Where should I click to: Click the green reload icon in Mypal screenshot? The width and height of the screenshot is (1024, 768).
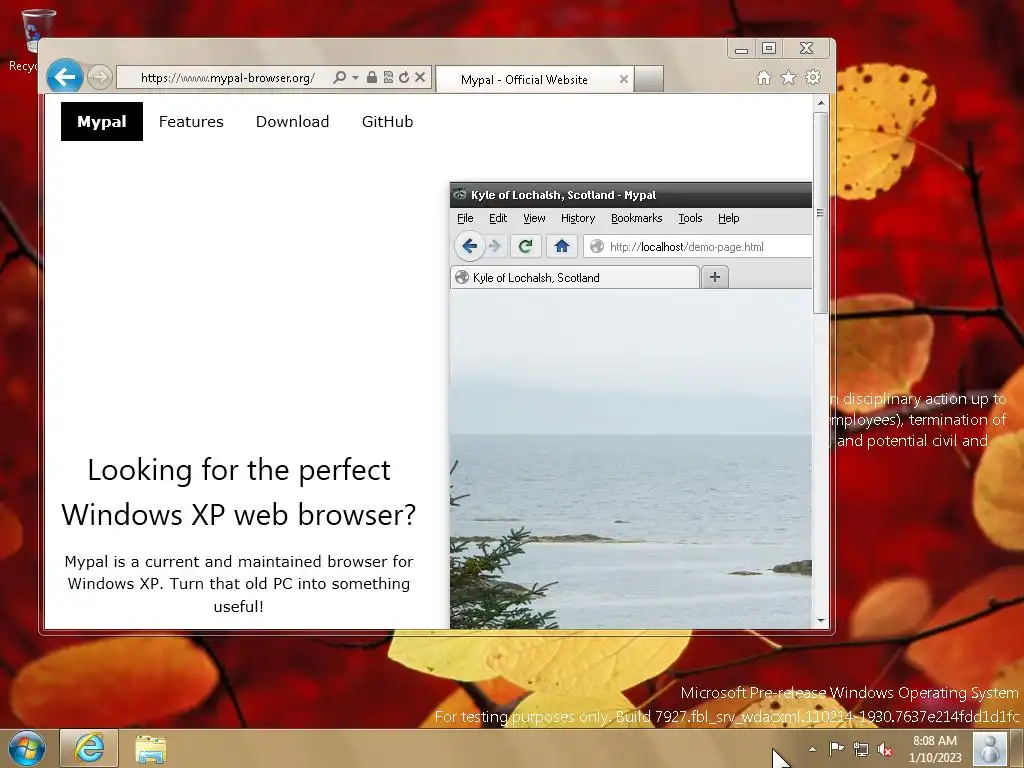point(526,246)
